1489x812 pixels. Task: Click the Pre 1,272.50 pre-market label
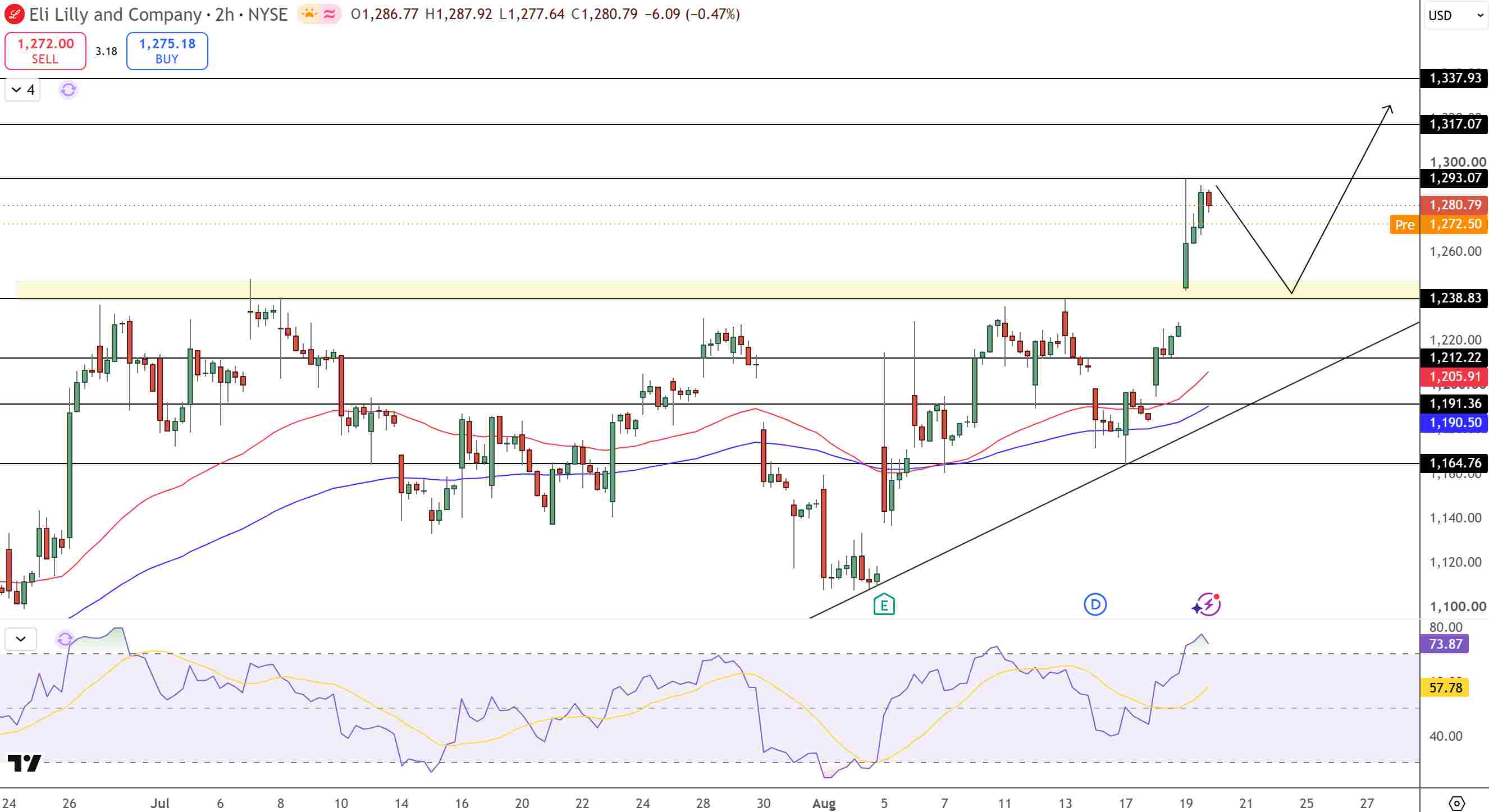[1438, 224]
